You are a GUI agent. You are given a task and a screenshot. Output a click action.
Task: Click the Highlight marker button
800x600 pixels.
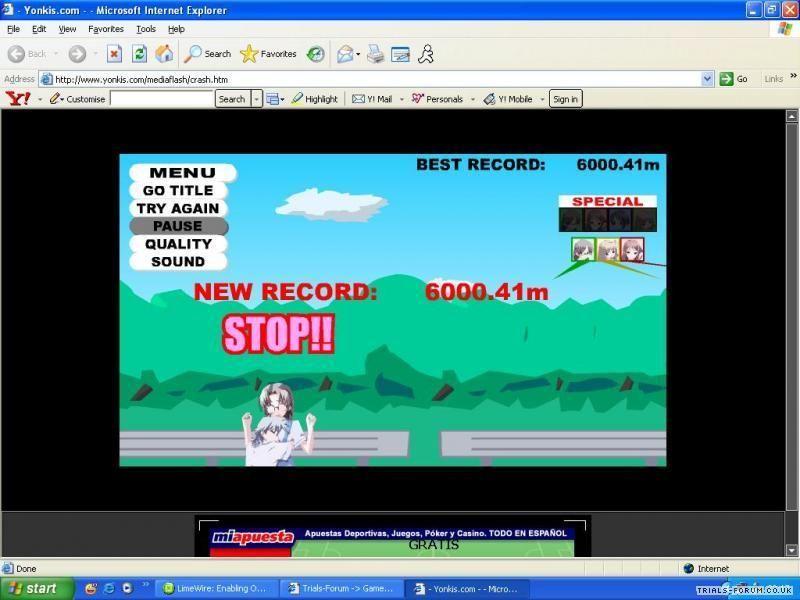click(x=315, y=99)
